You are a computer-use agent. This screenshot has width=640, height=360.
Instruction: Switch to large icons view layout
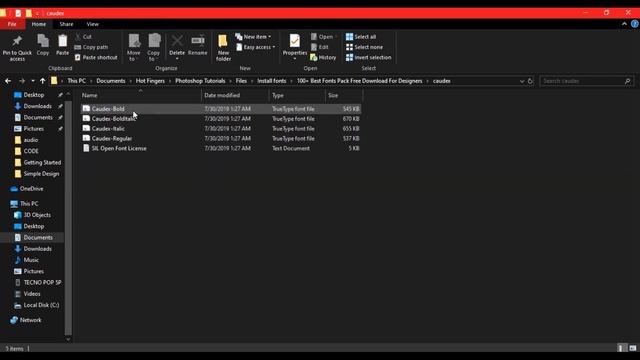click(633, 348)
